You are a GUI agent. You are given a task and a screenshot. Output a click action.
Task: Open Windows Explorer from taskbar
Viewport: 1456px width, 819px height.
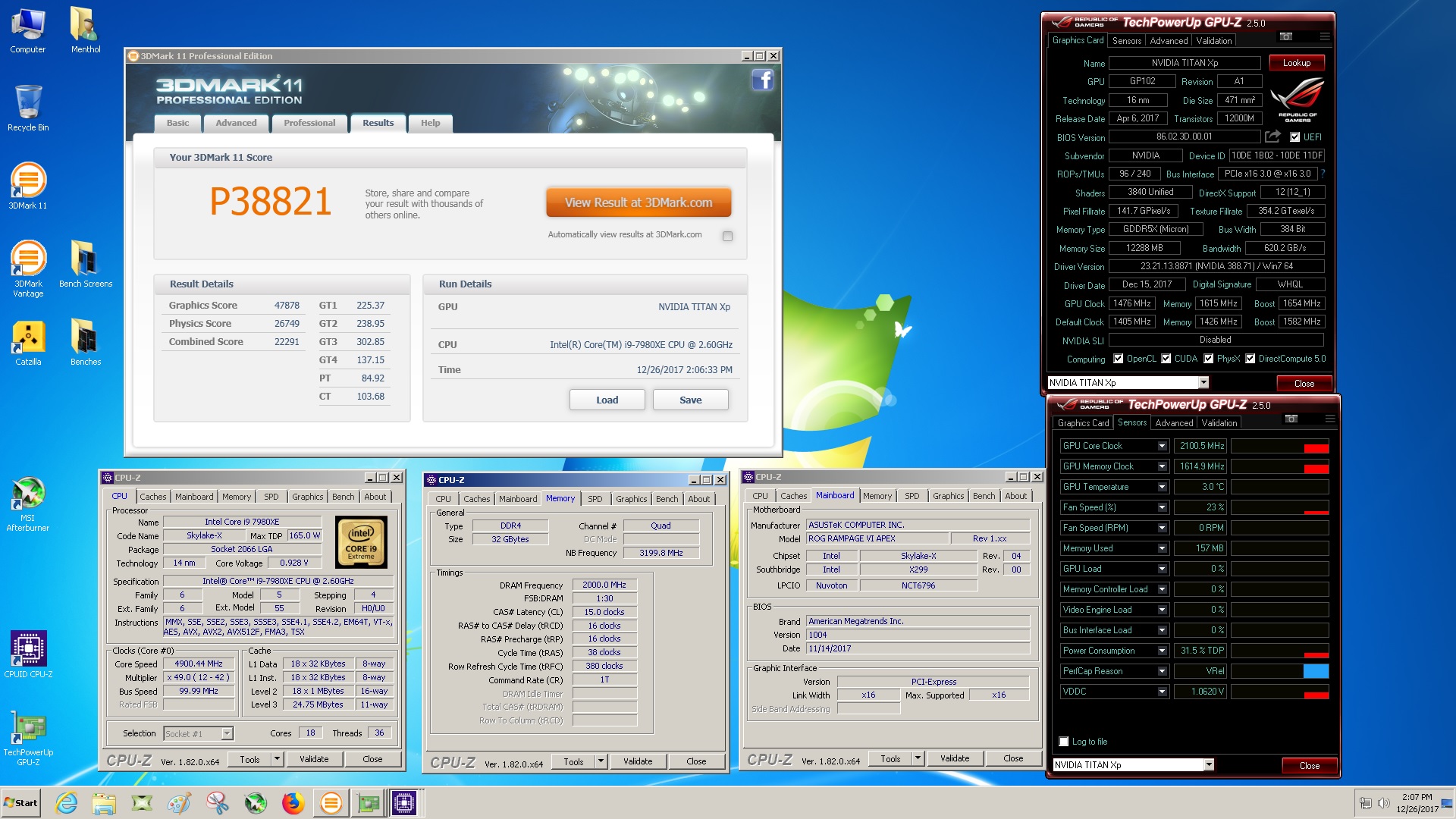104,802
